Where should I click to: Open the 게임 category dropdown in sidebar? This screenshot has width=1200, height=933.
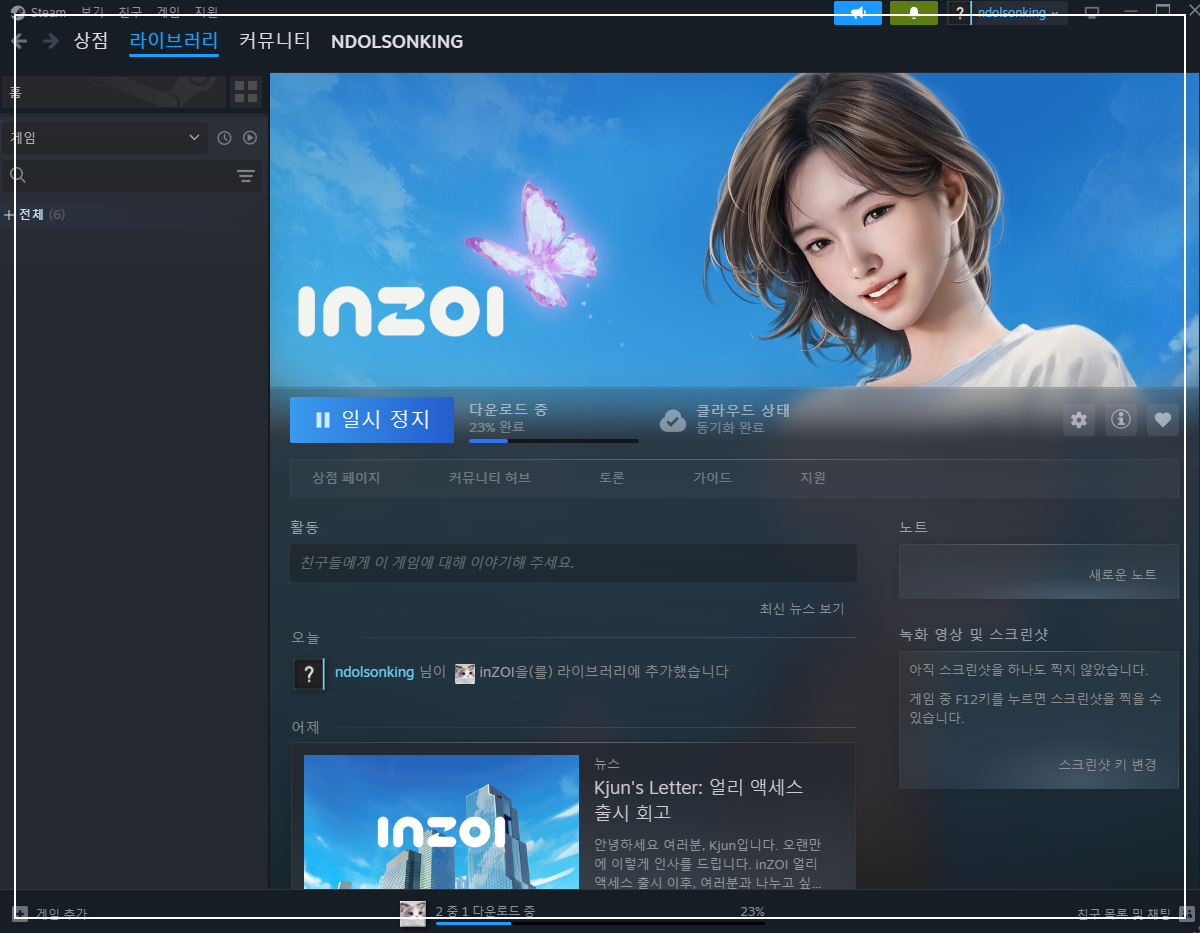(105, 138)
